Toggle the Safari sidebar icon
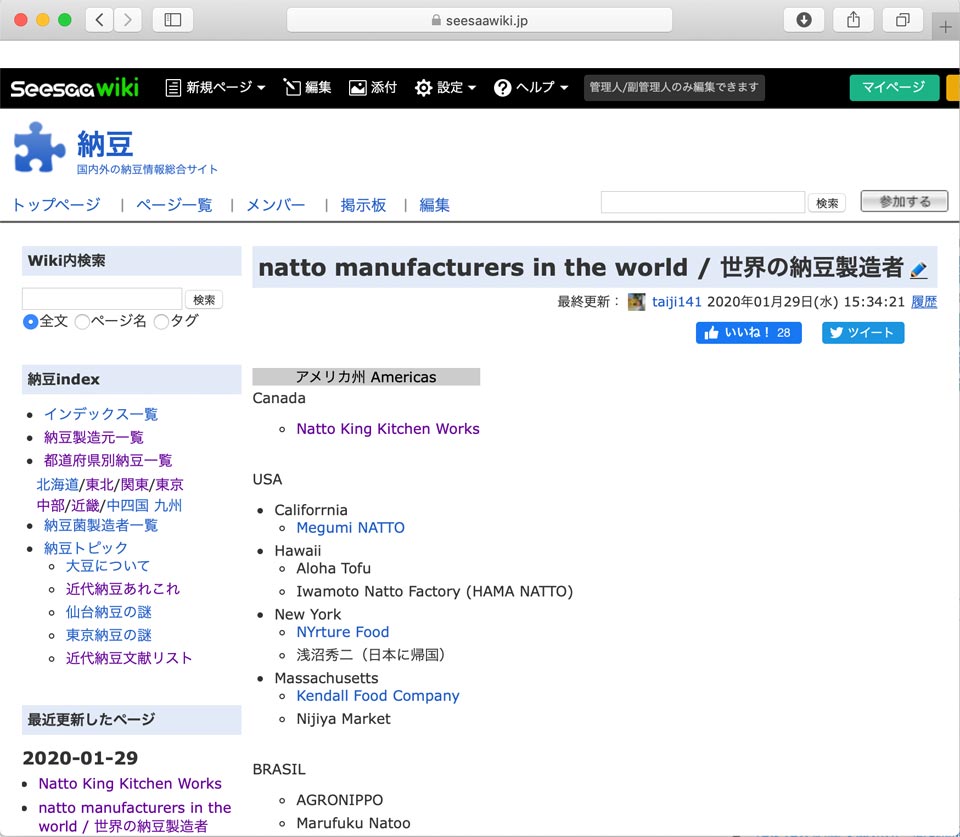 [173, 20]
